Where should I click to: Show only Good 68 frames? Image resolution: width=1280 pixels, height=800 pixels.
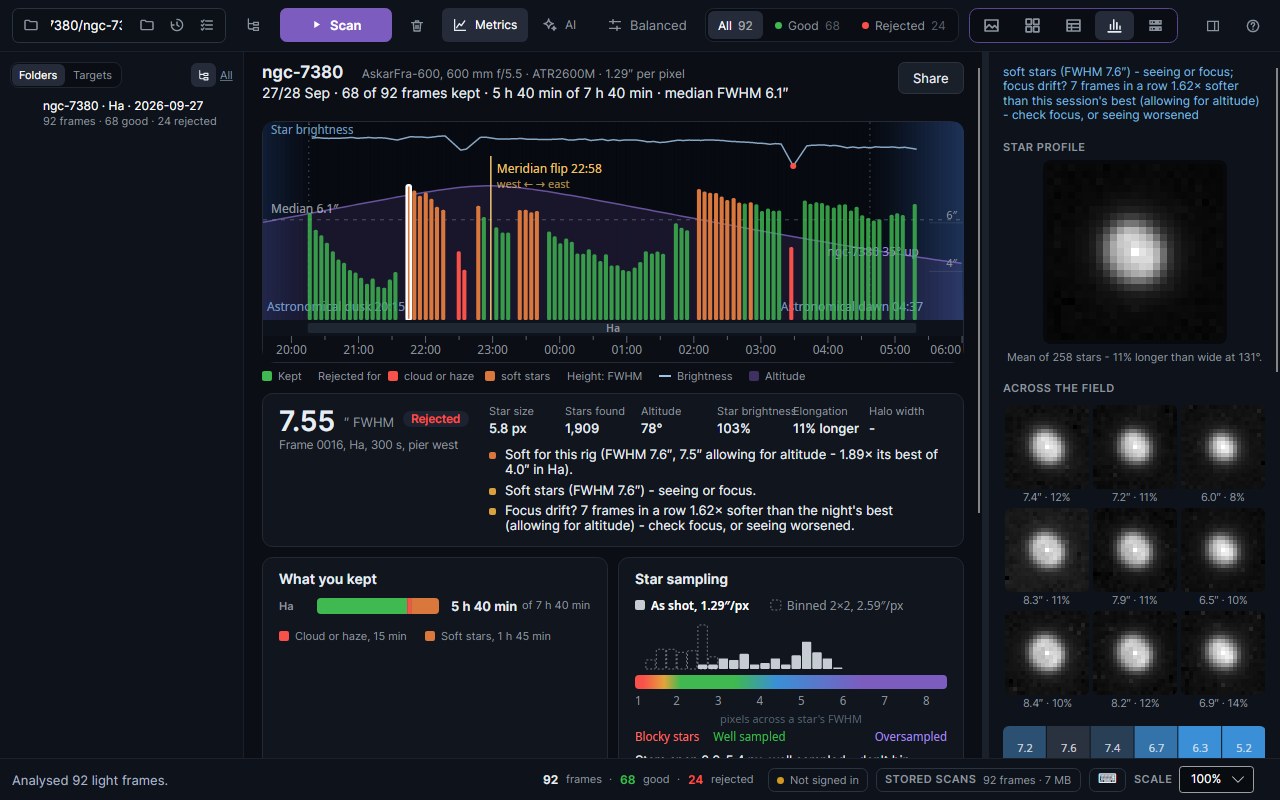click(807, 25)
